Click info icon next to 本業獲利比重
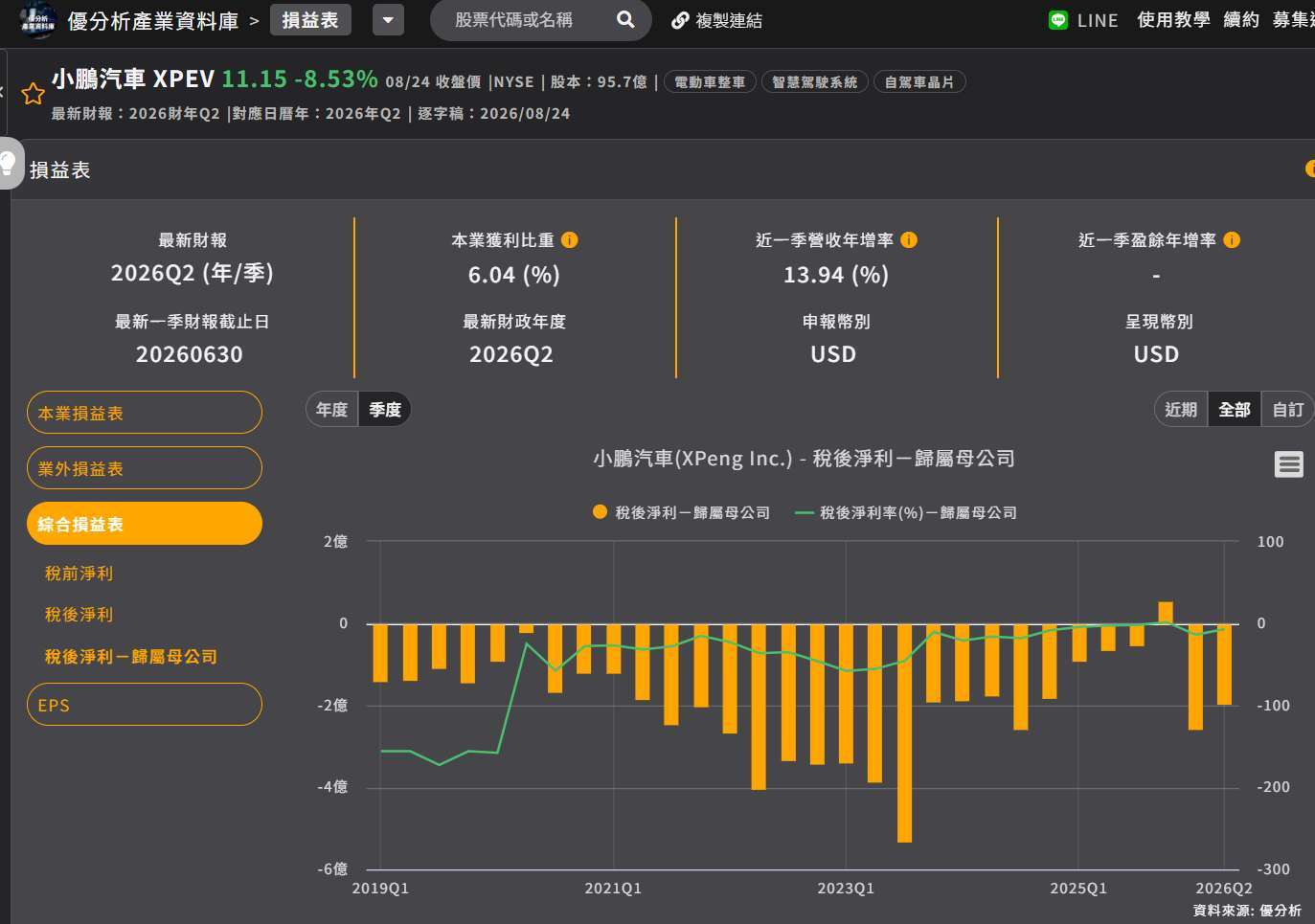 tap(569, 240)
